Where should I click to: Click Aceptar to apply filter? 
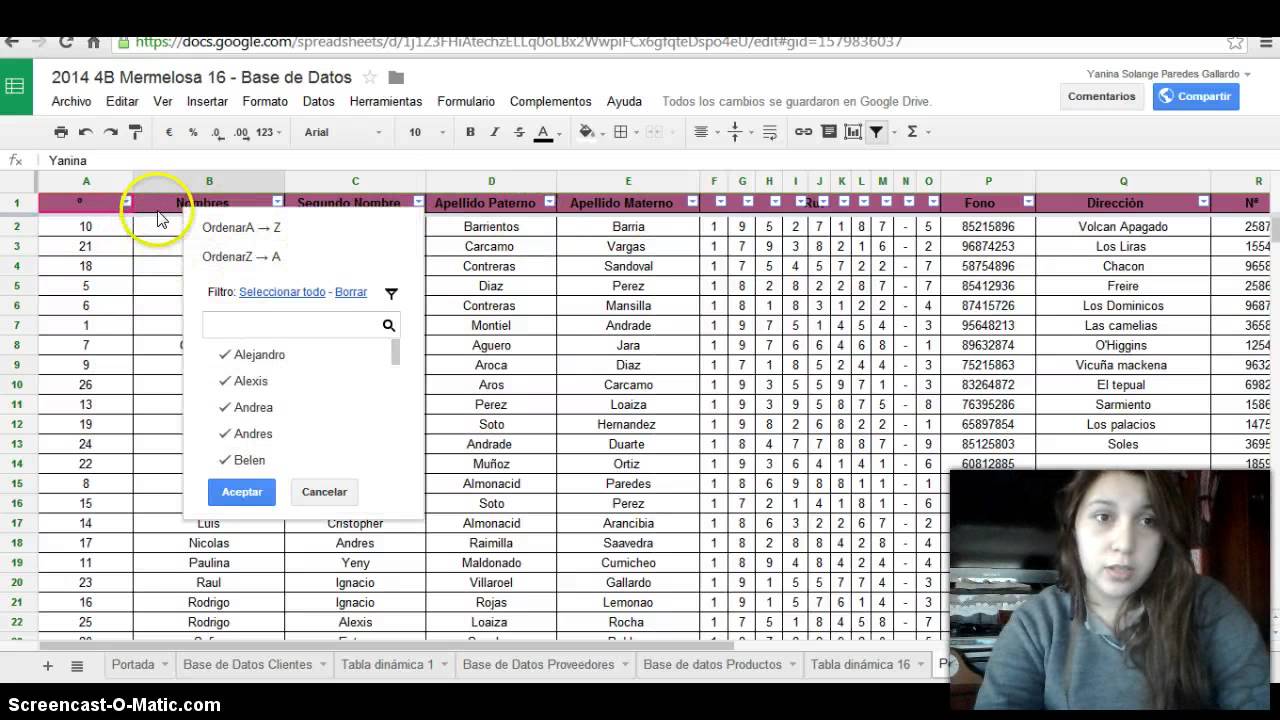(242, 492)
